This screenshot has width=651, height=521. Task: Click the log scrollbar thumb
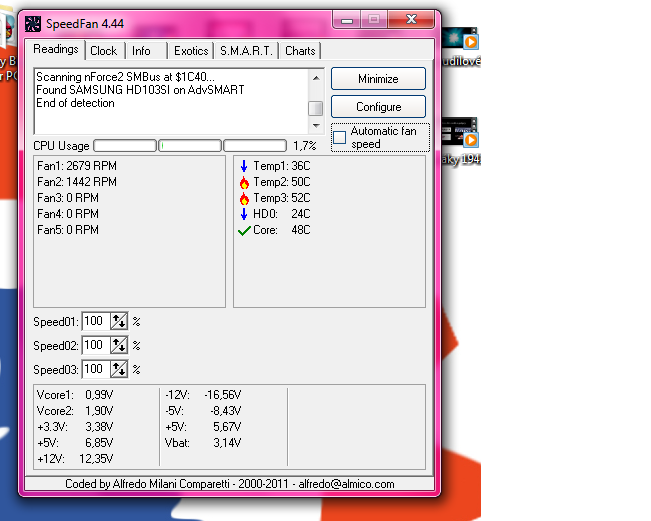pos(316,108)
